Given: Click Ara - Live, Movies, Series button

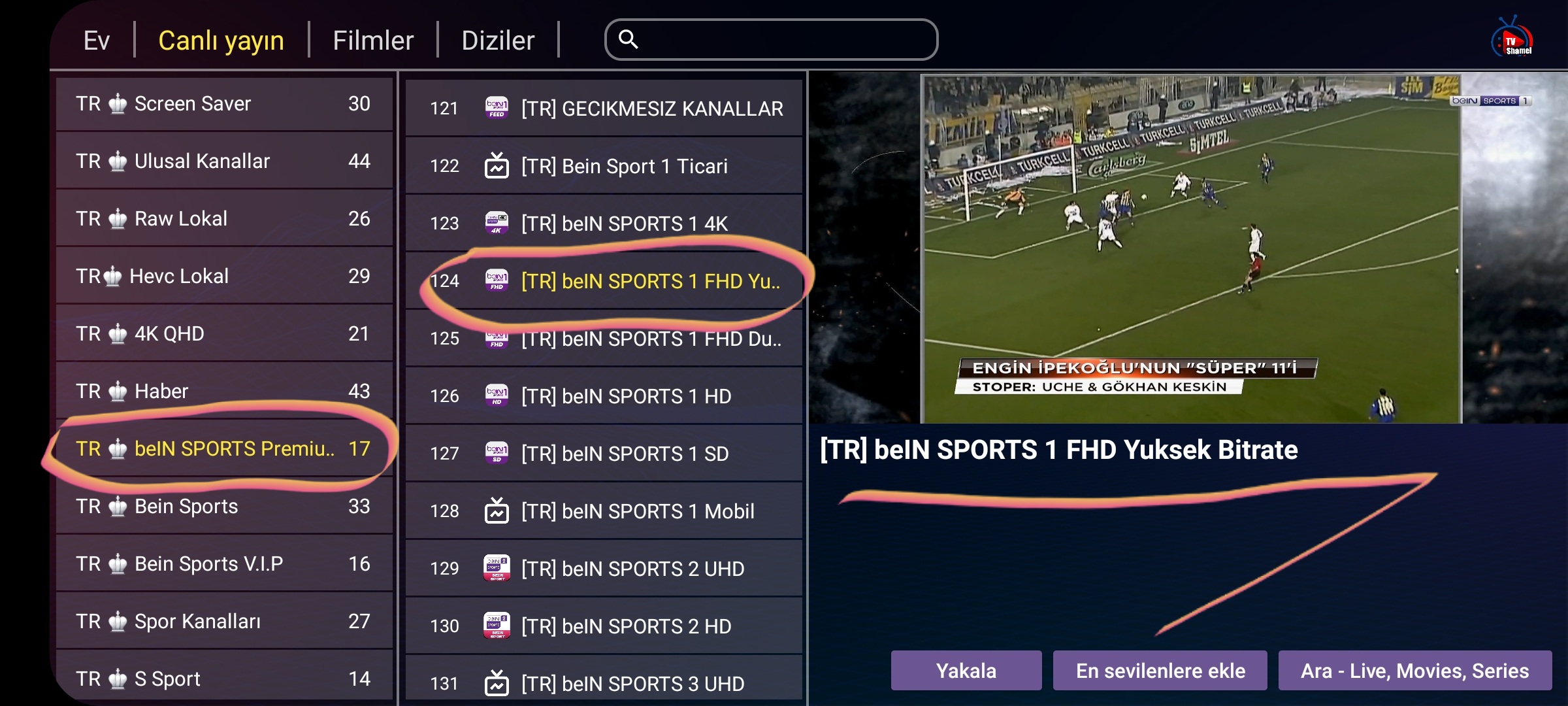Looking at the screenshot, I should [x=1414, y=671].
